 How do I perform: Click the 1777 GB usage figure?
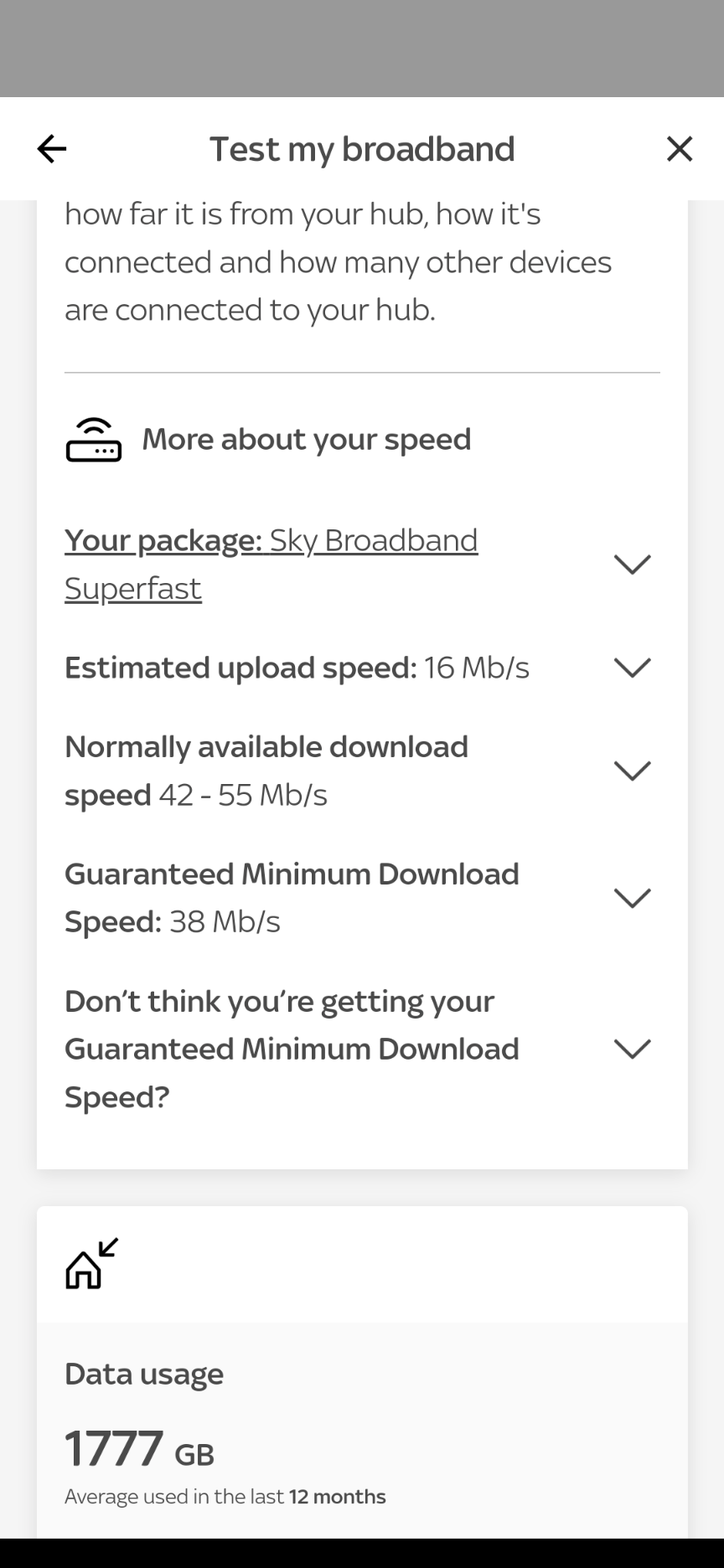pos(139,1448)
